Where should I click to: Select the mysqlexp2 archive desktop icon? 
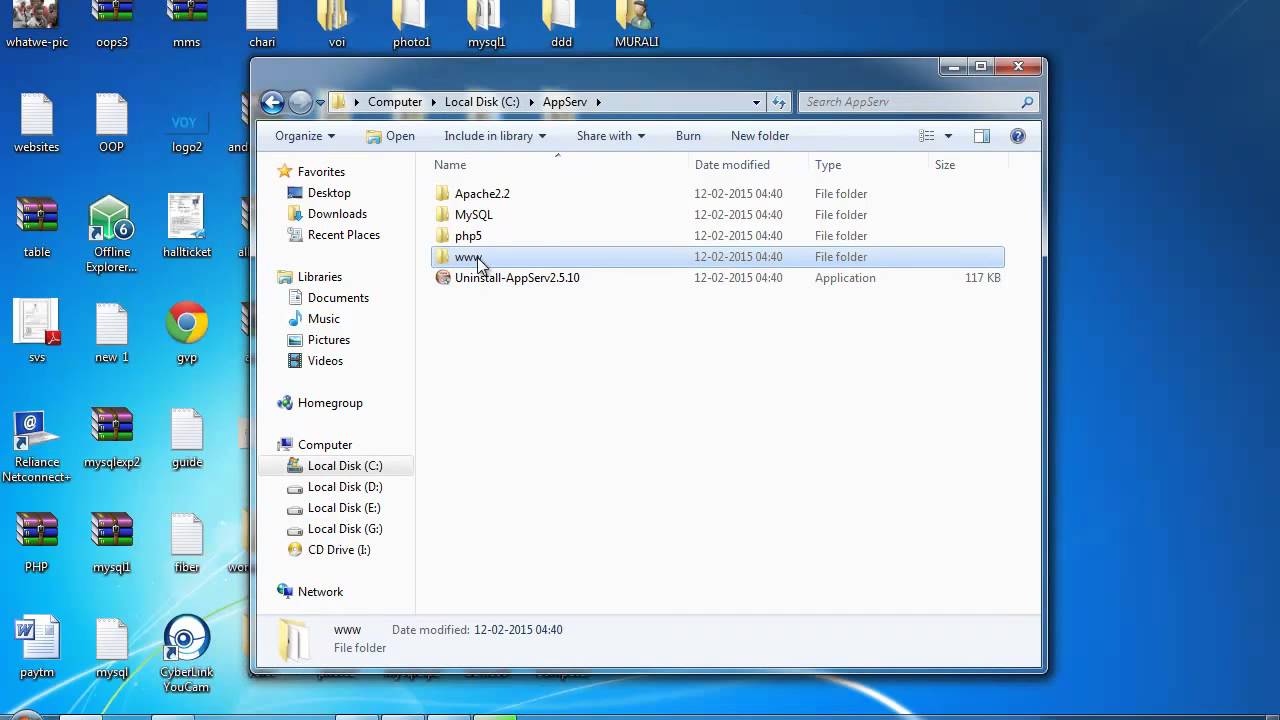(111, 439)
